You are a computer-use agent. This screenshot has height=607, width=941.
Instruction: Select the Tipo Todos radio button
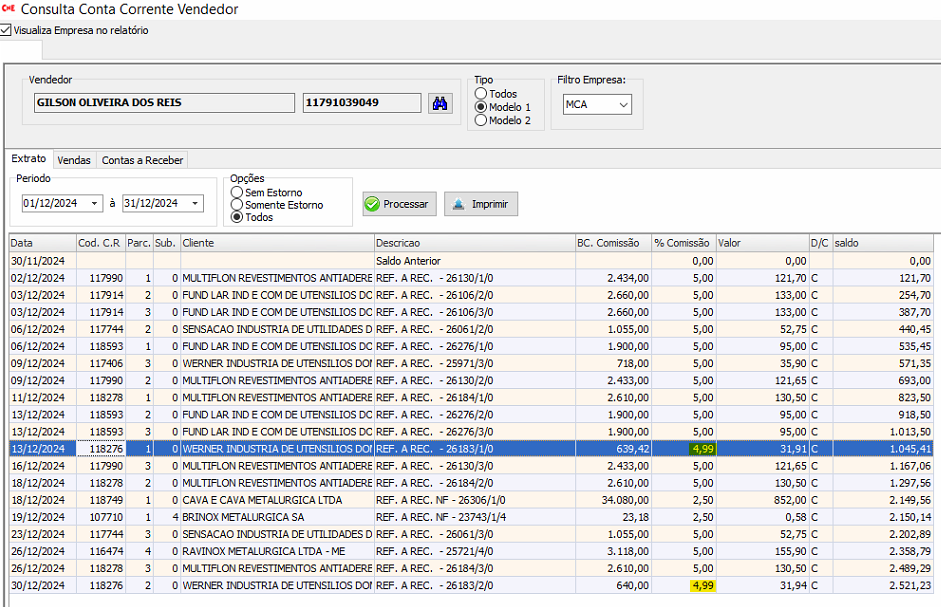click(x=481, y=94)
